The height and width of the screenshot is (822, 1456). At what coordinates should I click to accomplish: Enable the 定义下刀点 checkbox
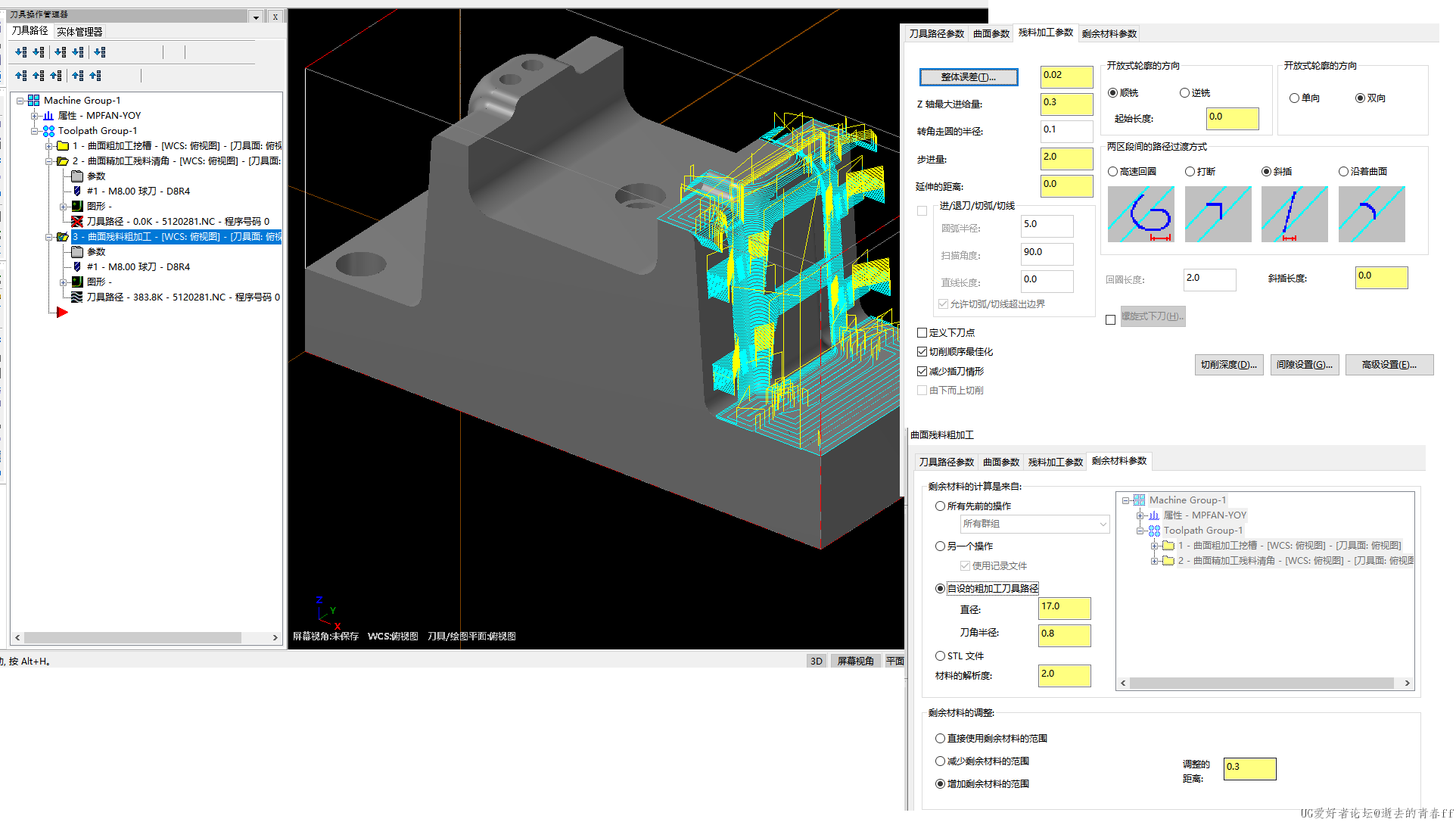[922, 333]
